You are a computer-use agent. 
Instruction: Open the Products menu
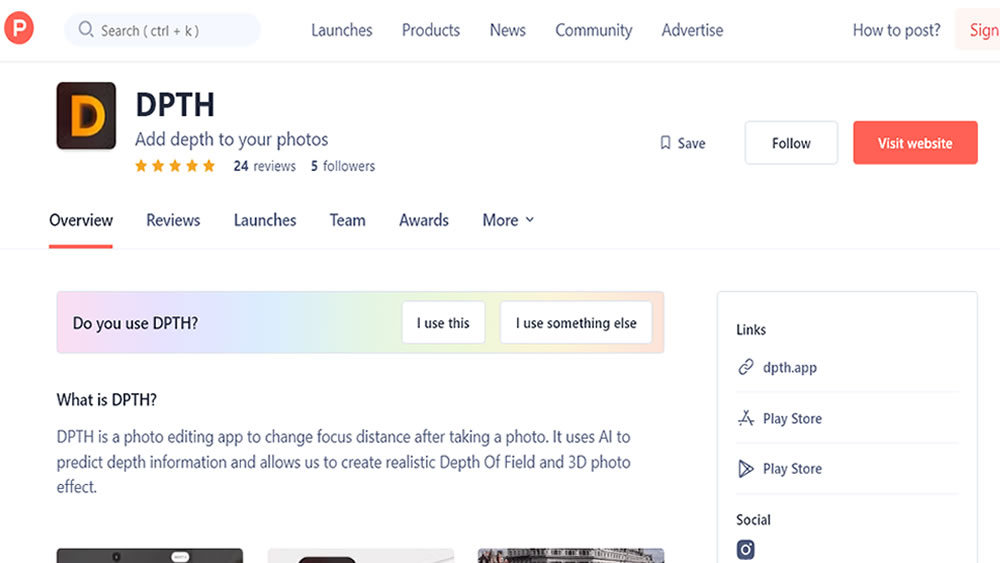[430, 30]
